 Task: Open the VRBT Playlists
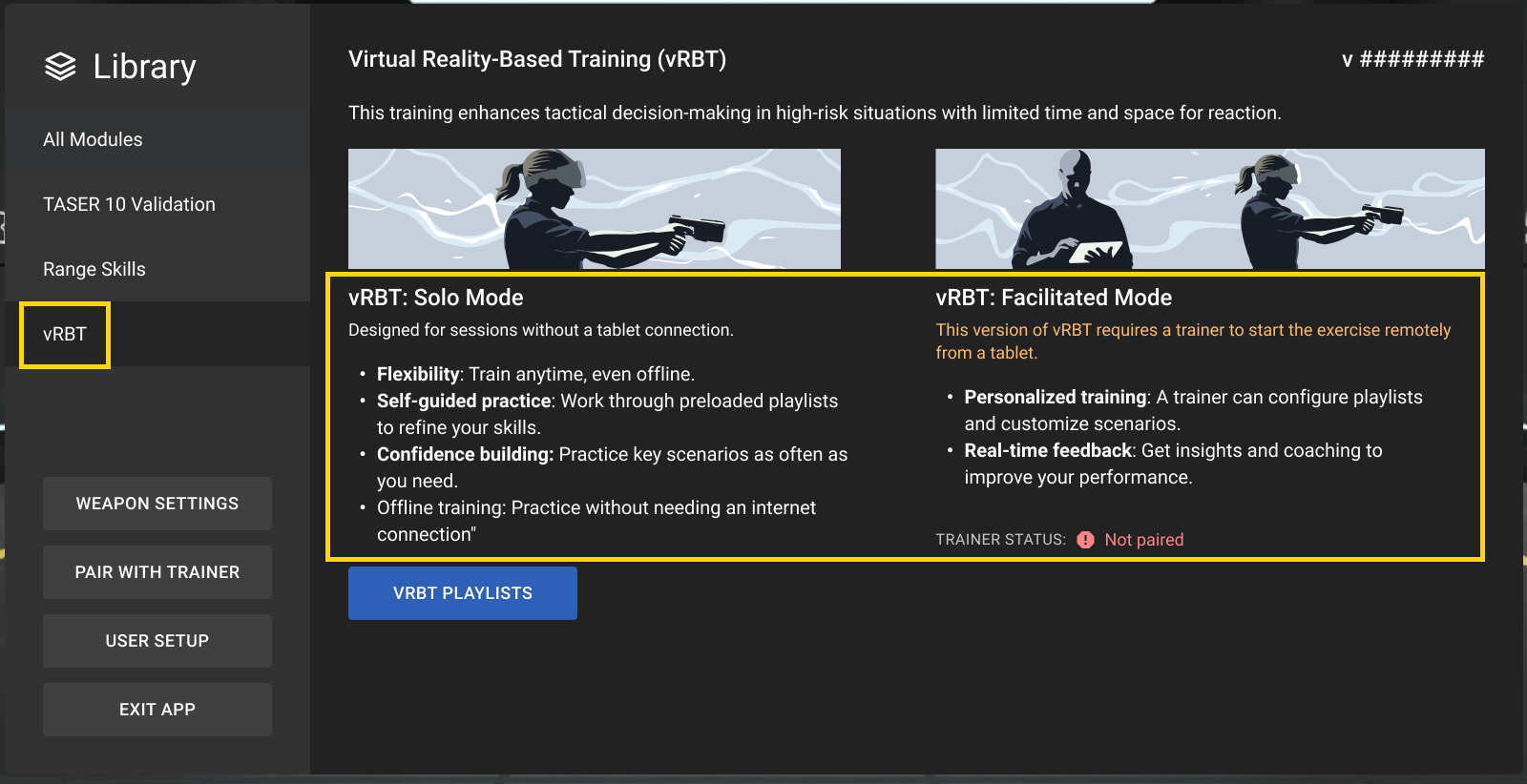click(463, 593)
